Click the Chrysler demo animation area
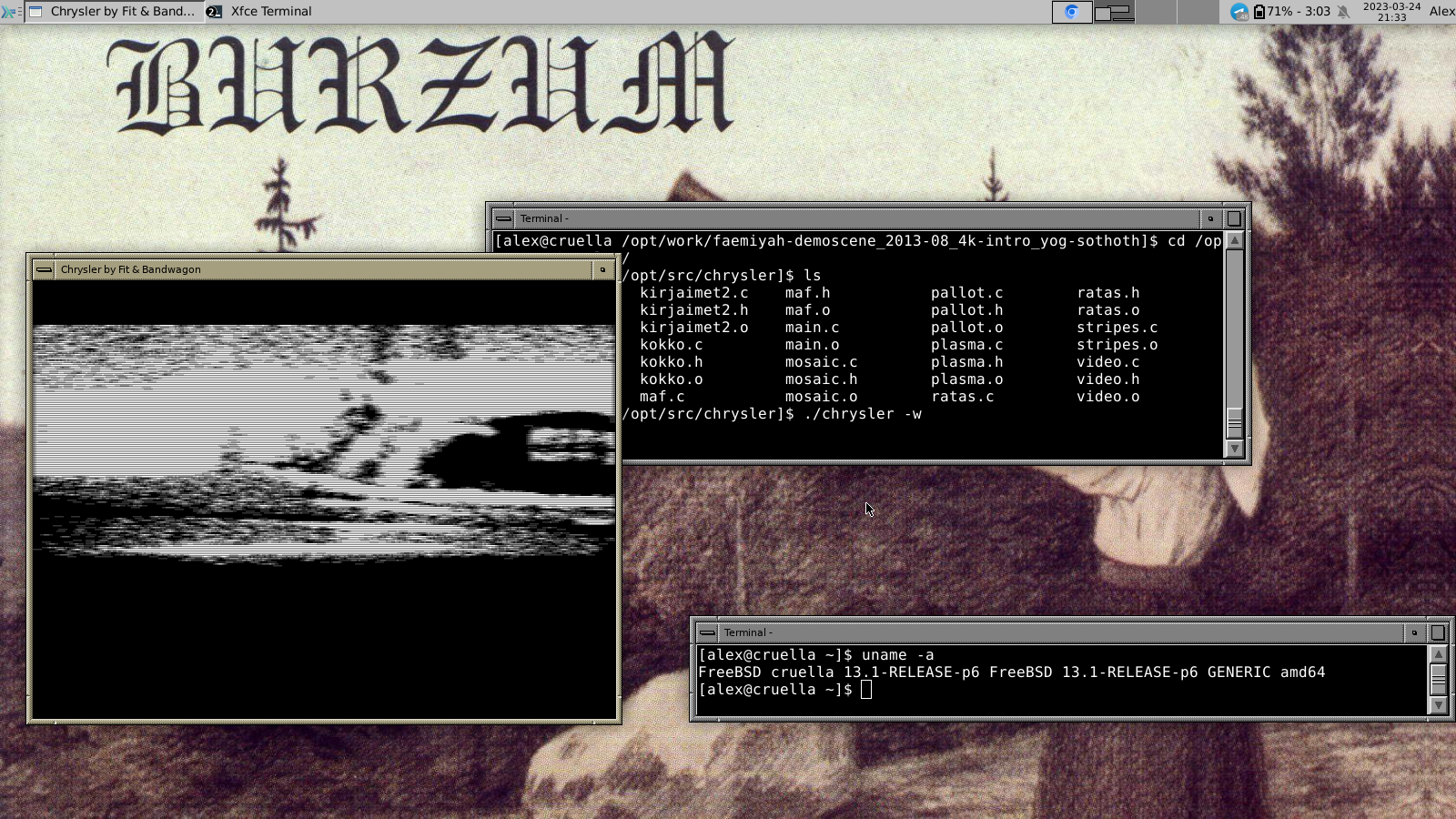 coord(324,500)
